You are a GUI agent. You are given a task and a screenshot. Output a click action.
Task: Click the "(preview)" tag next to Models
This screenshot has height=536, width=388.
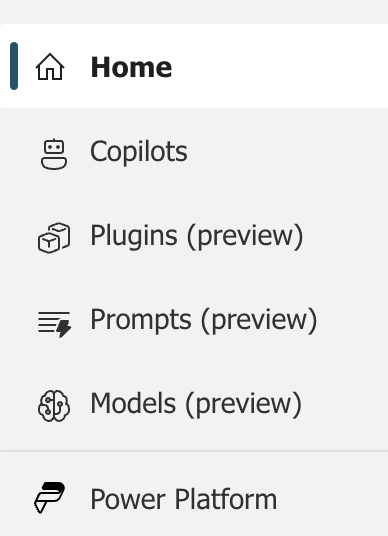click(243, 405)
